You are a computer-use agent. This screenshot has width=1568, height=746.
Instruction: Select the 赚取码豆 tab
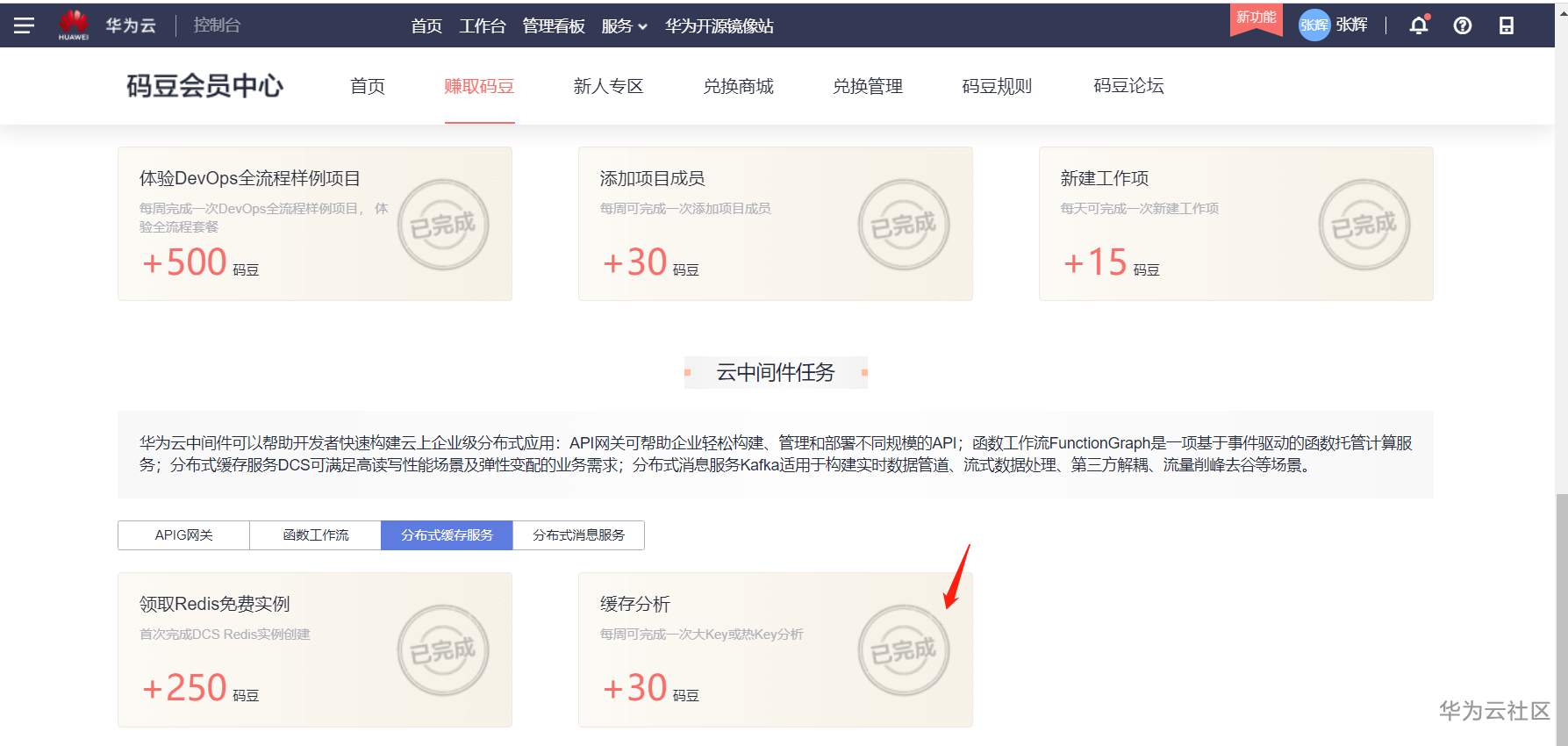point(479,86)
